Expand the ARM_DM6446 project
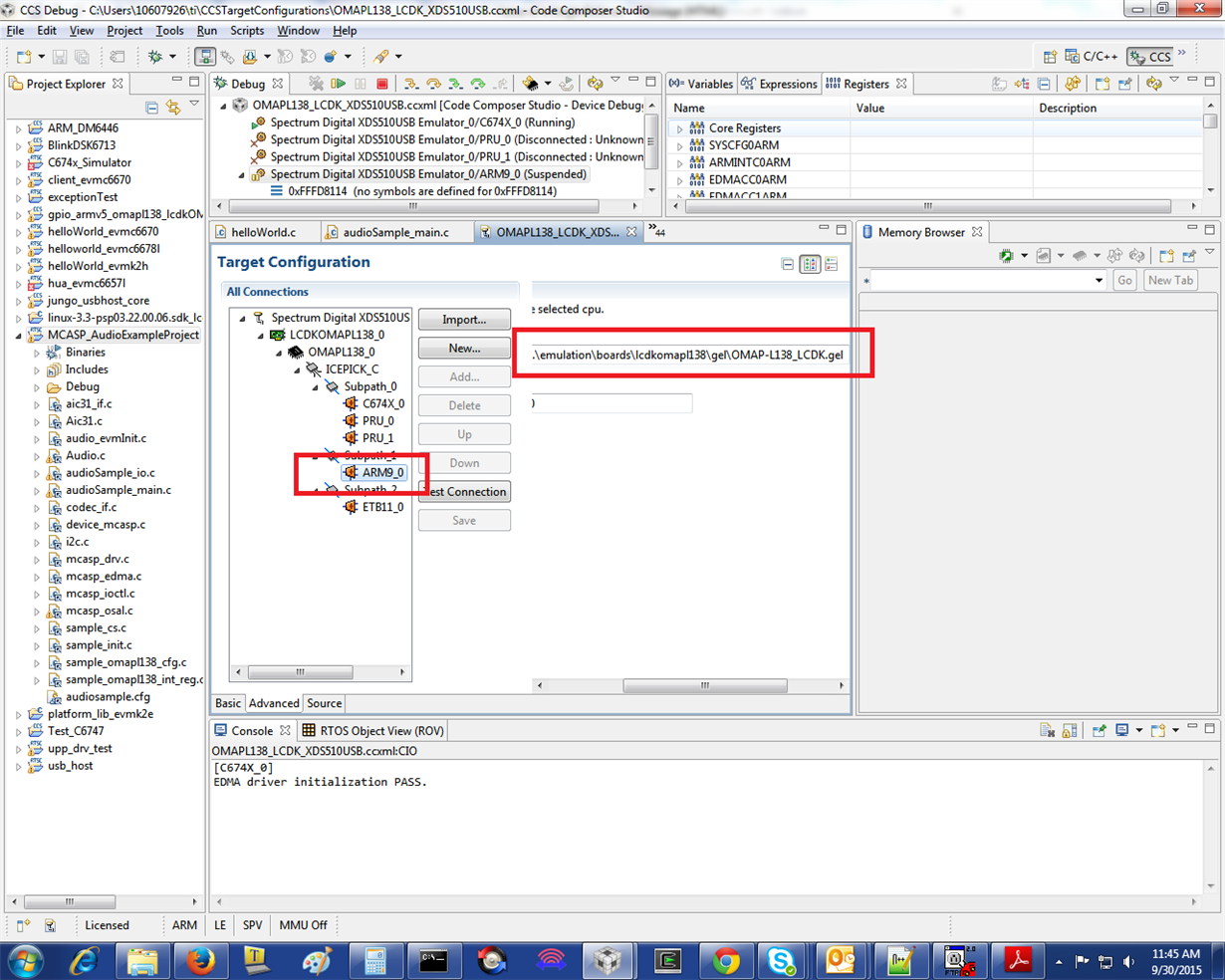Screen dimensions: 1225x980 tap(18, 128)
